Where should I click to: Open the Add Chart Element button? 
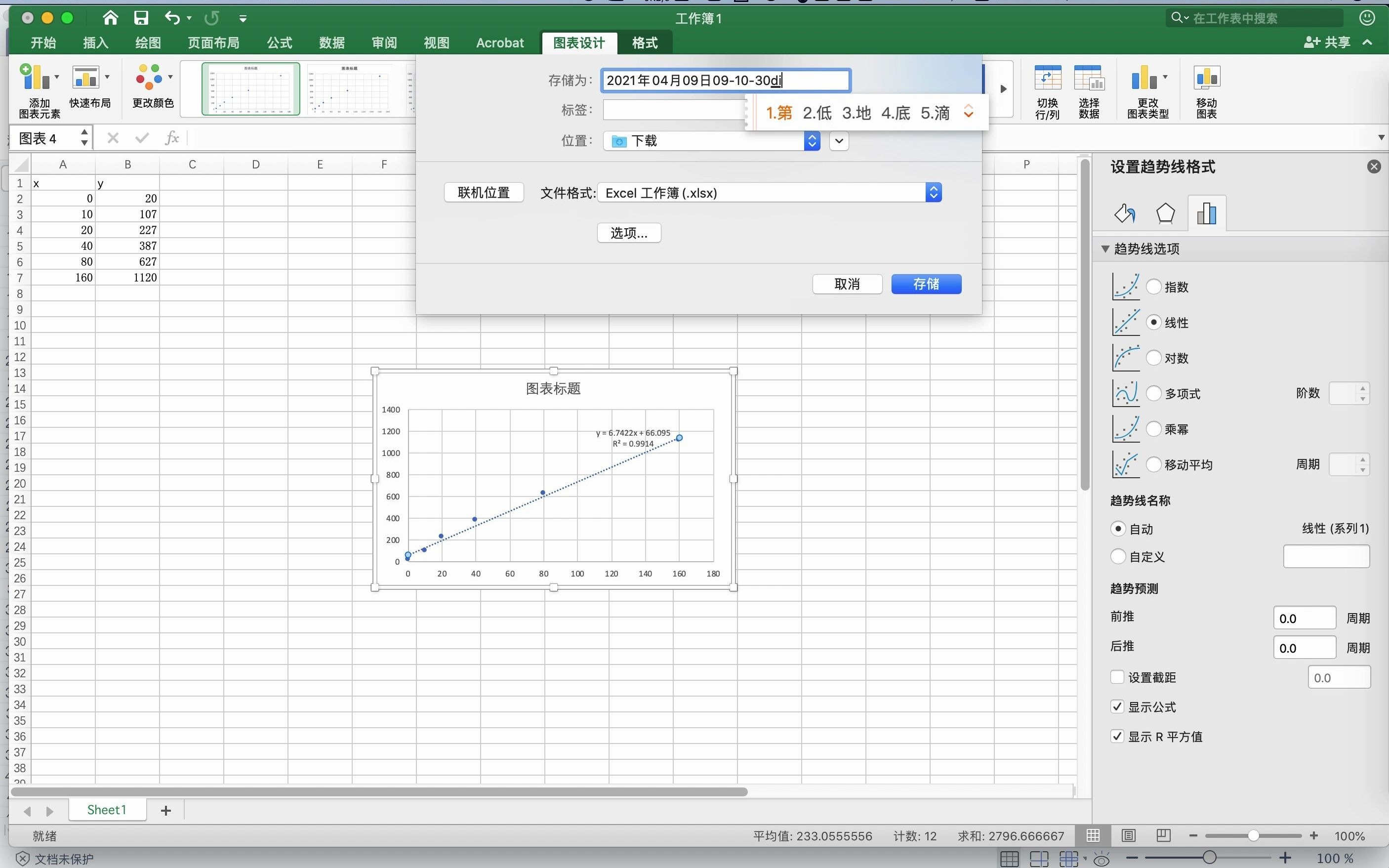point(39,91)
